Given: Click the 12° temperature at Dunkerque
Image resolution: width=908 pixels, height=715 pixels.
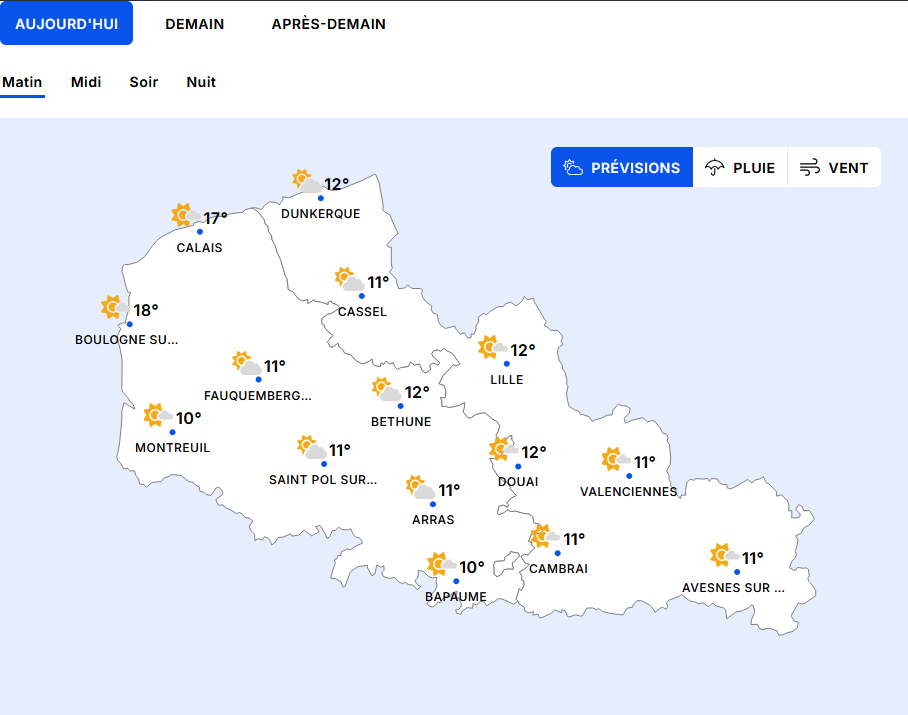Looking at the screenshot, I should coord(336,184).
